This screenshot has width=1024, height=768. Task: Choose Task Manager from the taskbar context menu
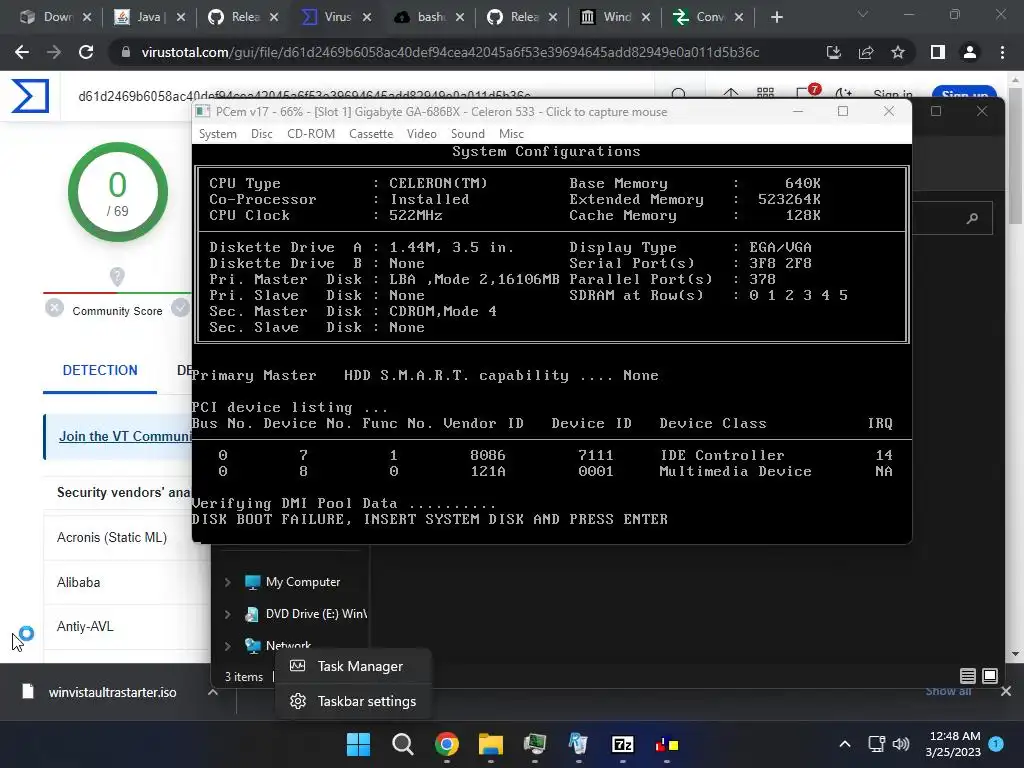click(353, 666)
